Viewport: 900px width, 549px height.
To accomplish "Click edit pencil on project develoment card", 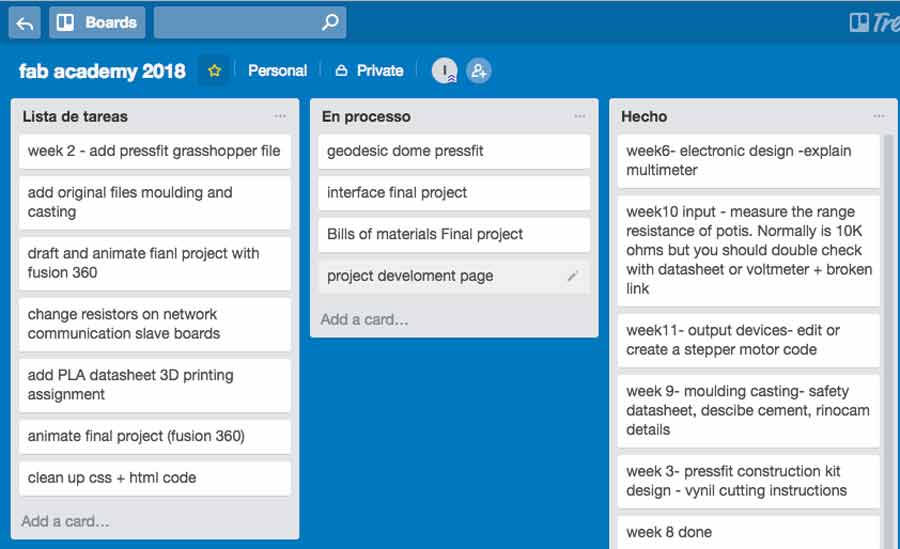I will tap(573, 276).
